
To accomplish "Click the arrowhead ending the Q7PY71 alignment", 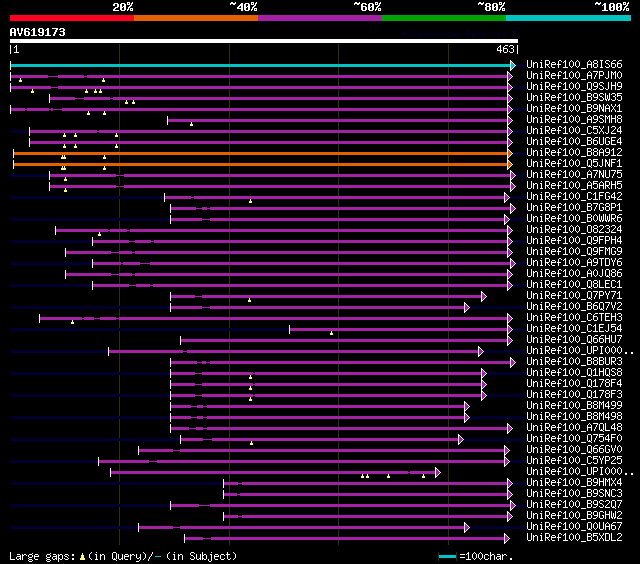I will pyautogui.click(x=484, y=297).
